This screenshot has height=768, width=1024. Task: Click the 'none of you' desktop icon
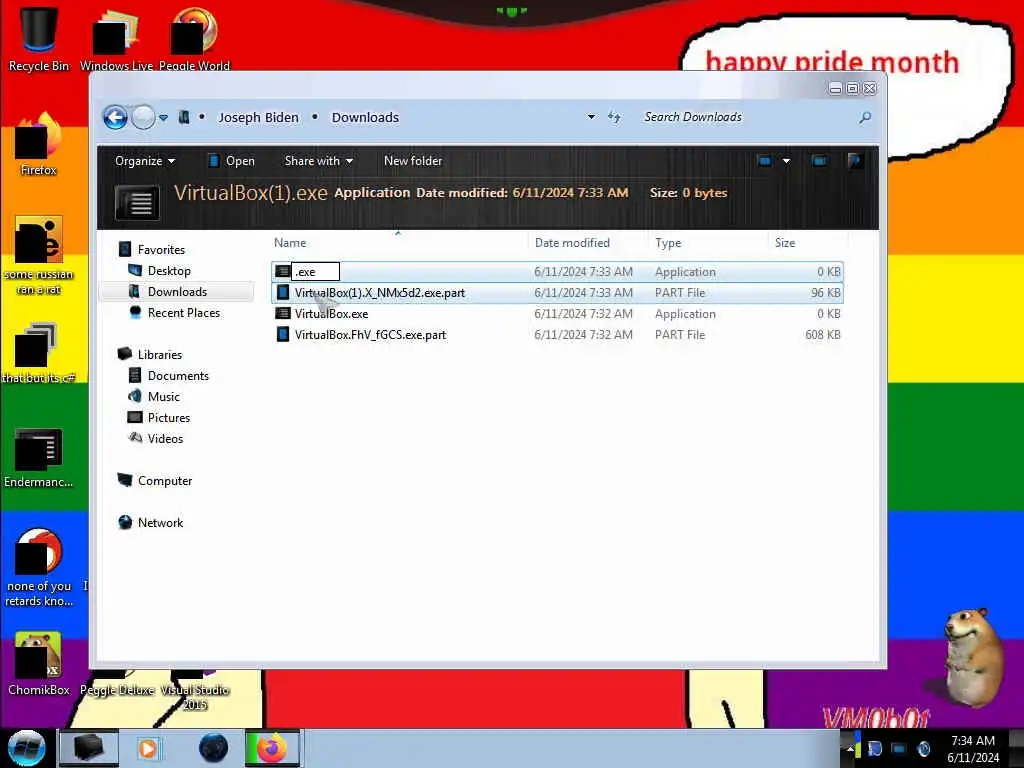tap(38, 567)
